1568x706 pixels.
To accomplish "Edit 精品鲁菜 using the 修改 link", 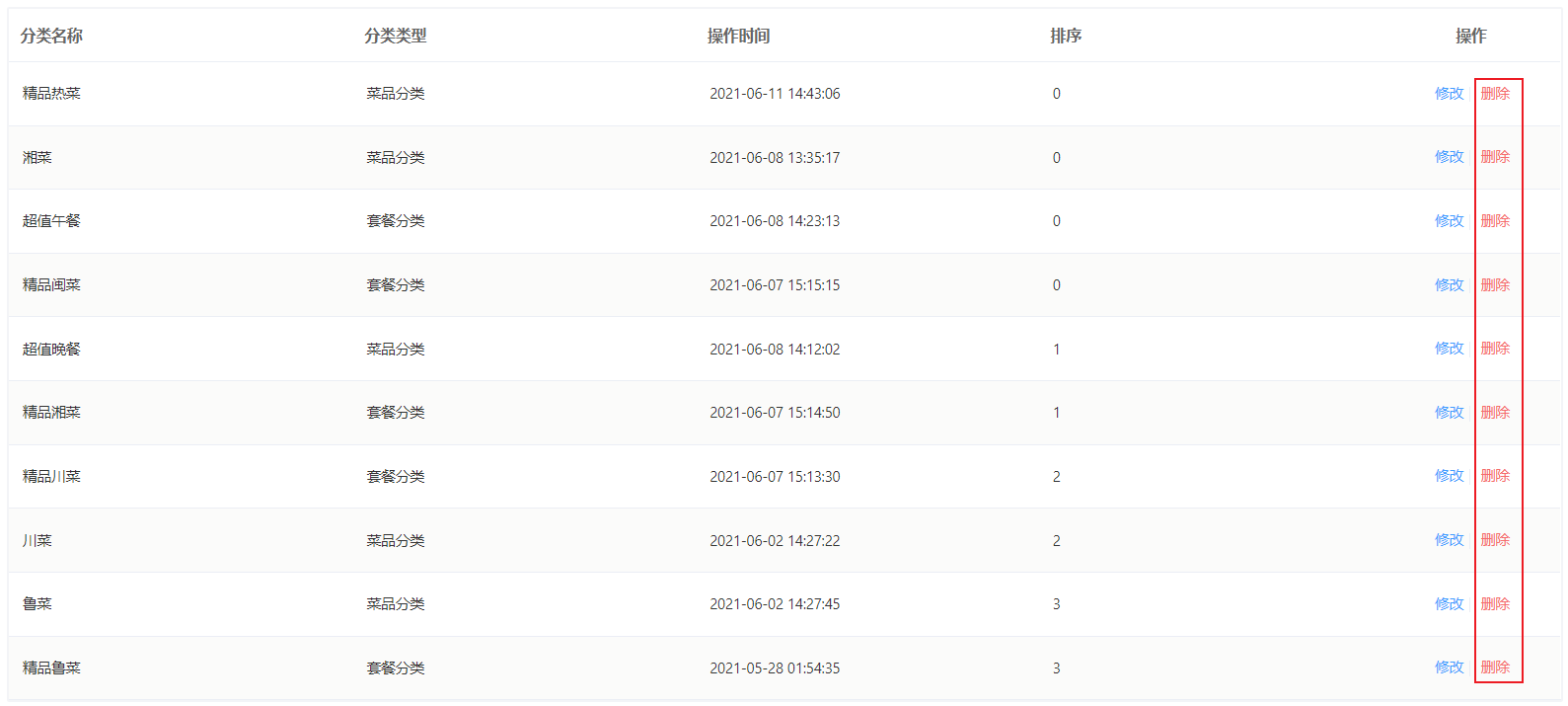I will [1449, 667].
